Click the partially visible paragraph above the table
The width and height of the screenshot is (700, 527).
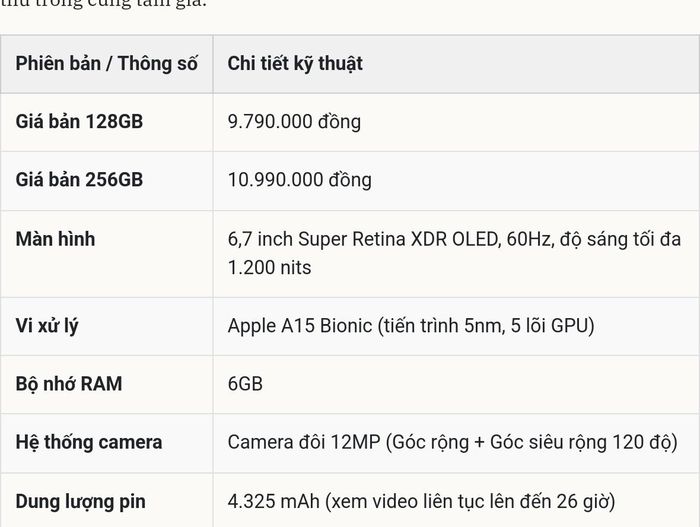pyautogui.click(x=104, y=4)
